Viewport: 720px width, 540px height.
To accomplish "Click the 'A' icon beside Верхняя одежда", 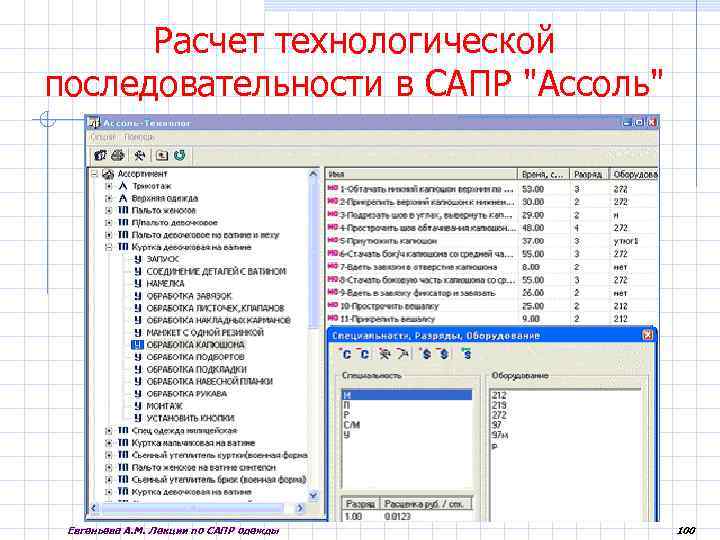I will pyautogui.click(x=123, y=198).
